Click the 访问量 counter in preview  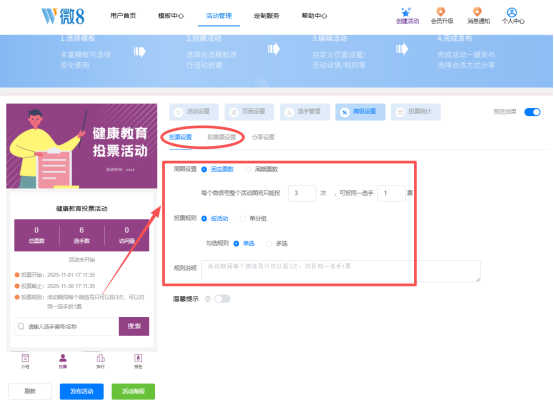click(127, 235)
